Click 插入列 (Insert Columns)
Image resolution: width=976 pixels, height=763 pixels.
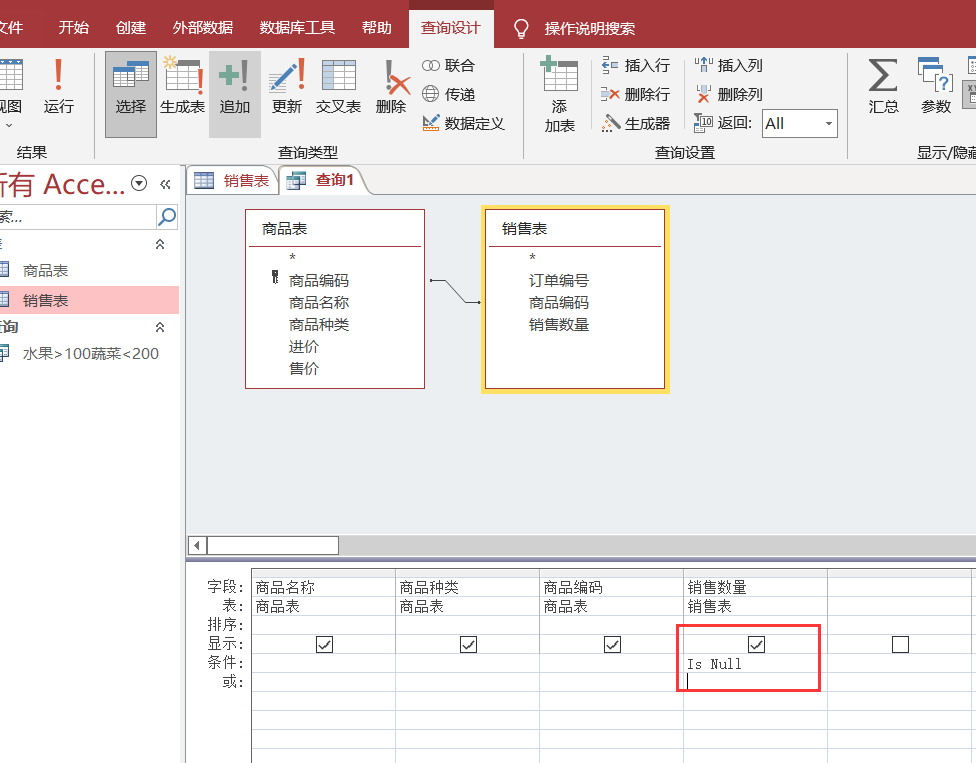728,65
